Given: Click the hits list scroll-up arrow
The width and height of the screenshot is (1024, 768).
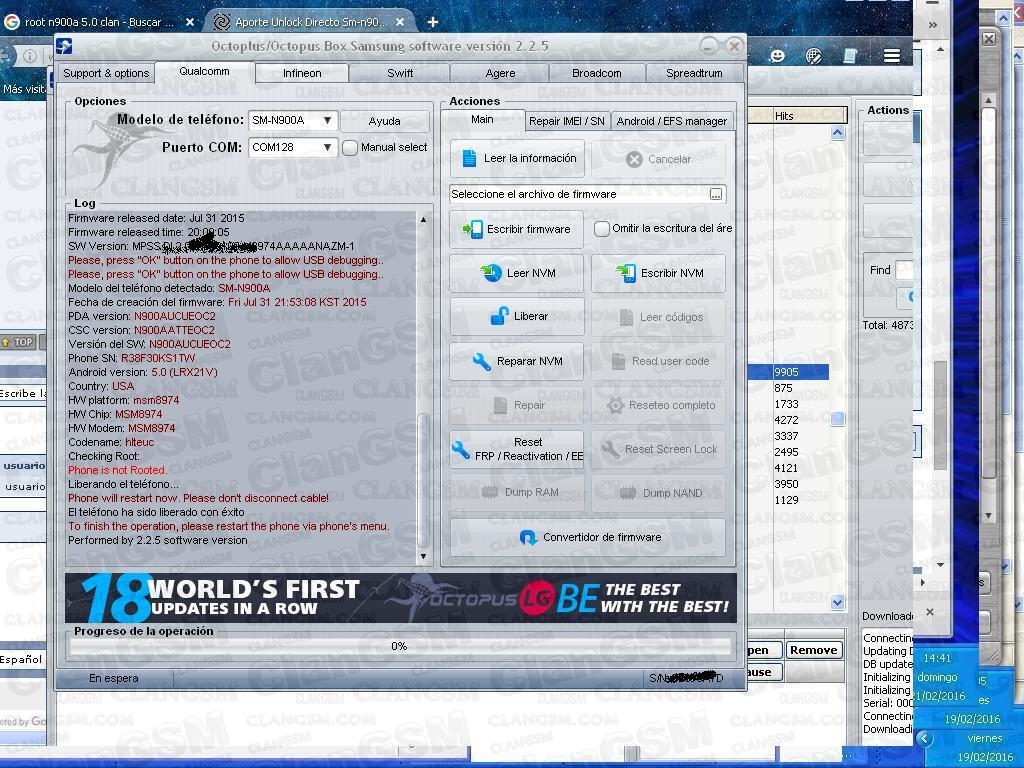Looking at the screenshot, I should pyautogui.click(x=837, y=133).
